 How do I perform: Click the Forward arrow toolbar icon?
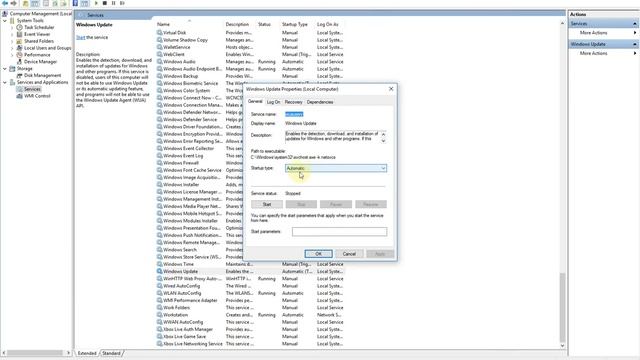click(x=13, y=3)
